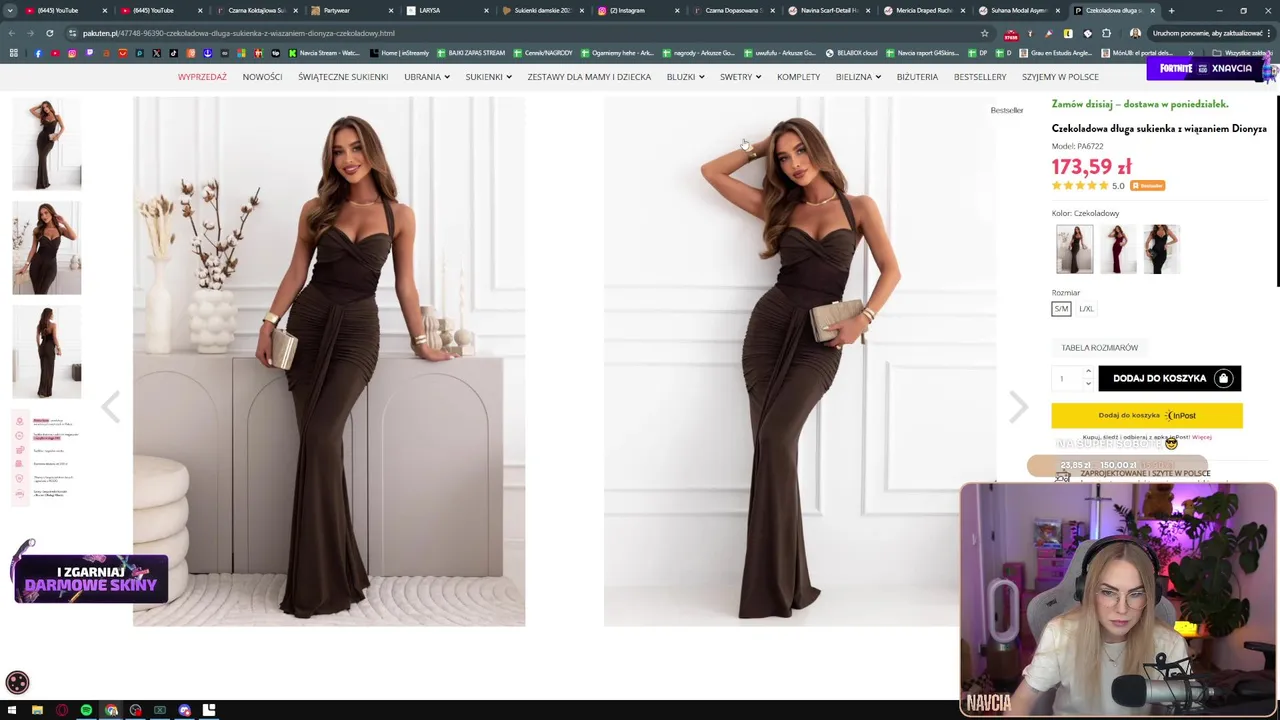Screen dimensions: 1280x720
Task: Open the WYPRZEDAŻ menu item
Action: coord(202,77)
